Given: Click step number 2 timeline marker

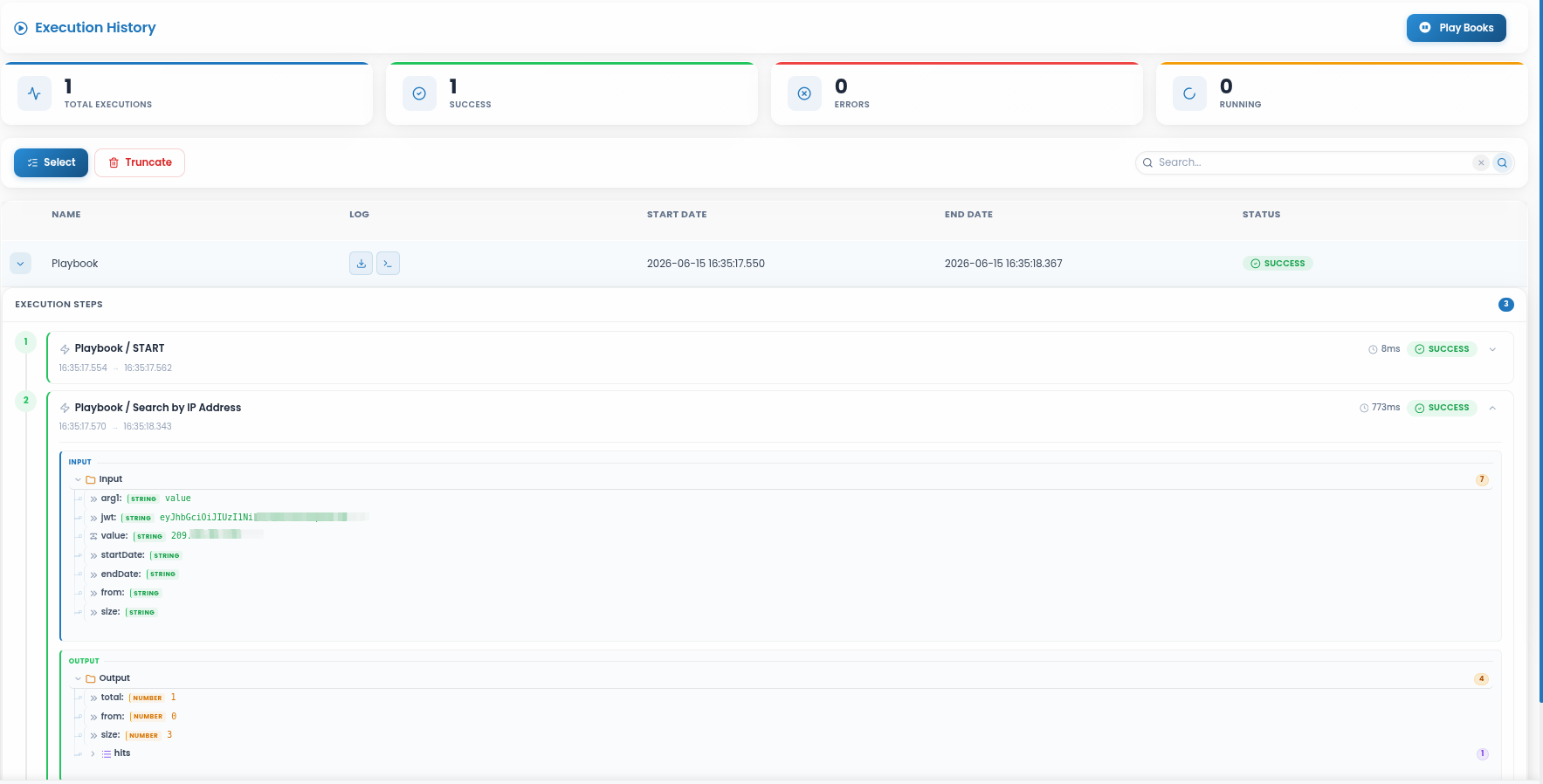Looking at the screenshot, I should [25, 401].
